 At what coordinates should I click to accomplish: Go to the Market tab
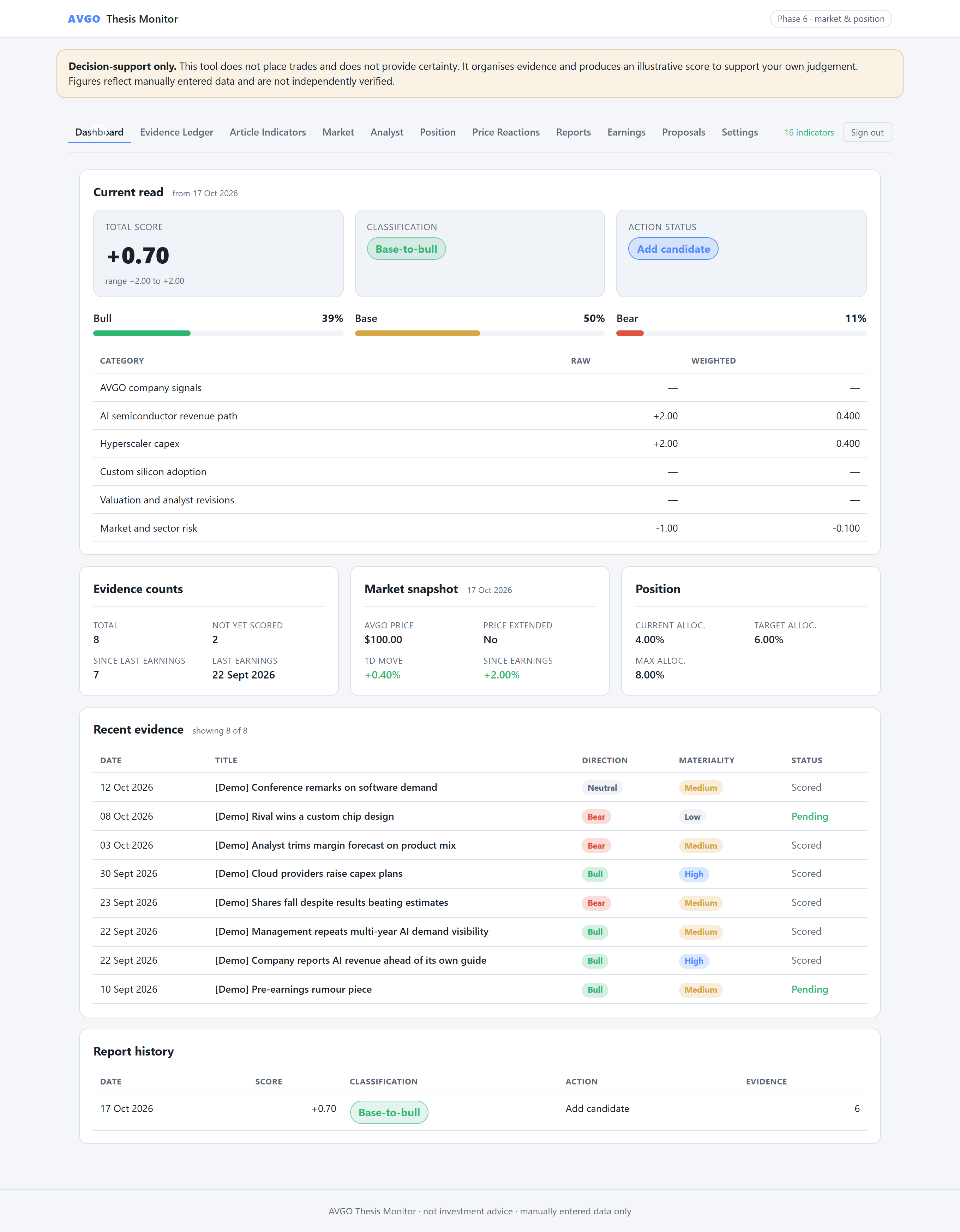tap(338, 132)
